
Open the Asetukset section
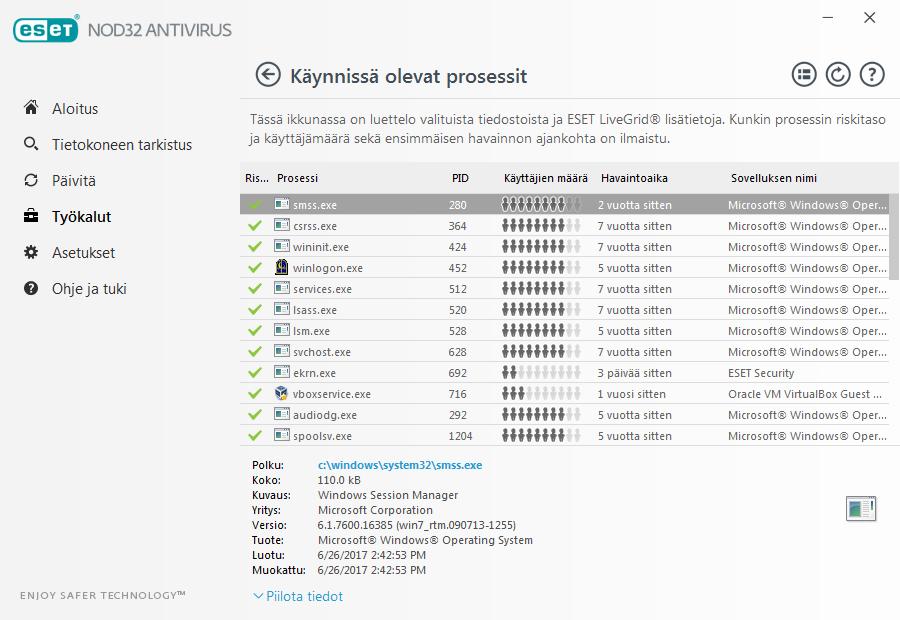[84, 253]
